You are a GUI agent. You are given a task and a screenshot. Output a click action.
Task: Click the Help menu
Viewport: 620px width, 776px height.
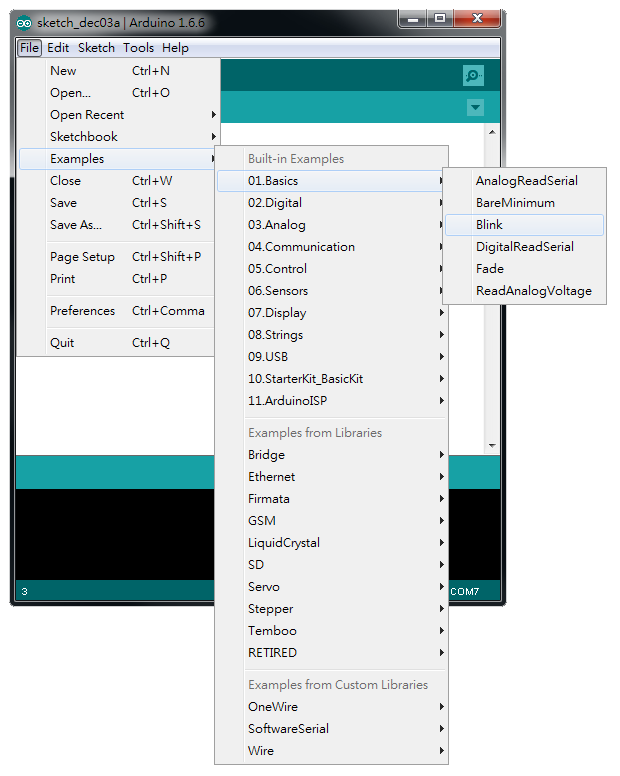[175, 48]
